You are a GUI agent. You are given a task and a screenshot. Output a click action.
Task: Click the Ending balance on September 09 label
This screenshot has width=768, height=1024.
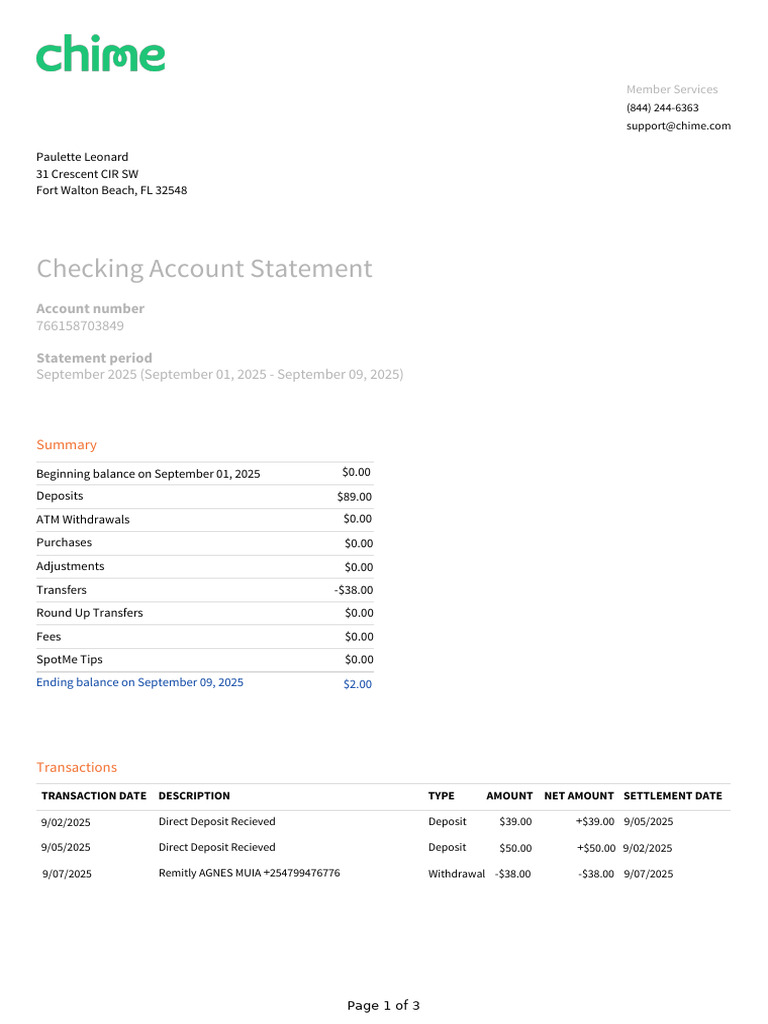coord(139,683)
